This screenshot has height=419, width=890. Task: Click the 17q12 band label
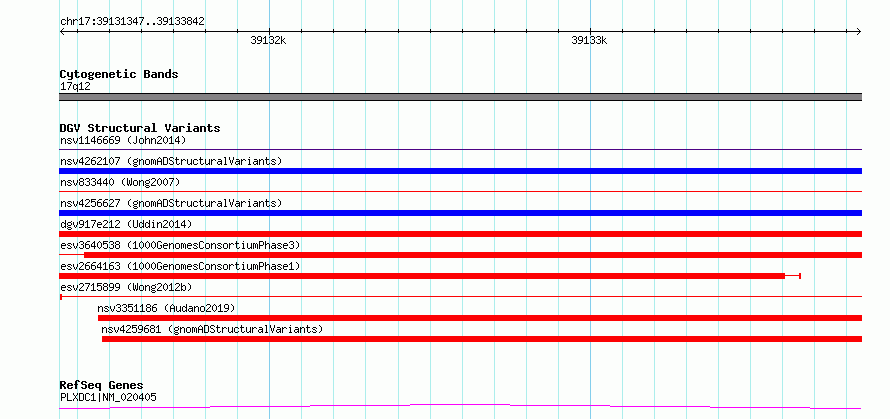(75, 86)
